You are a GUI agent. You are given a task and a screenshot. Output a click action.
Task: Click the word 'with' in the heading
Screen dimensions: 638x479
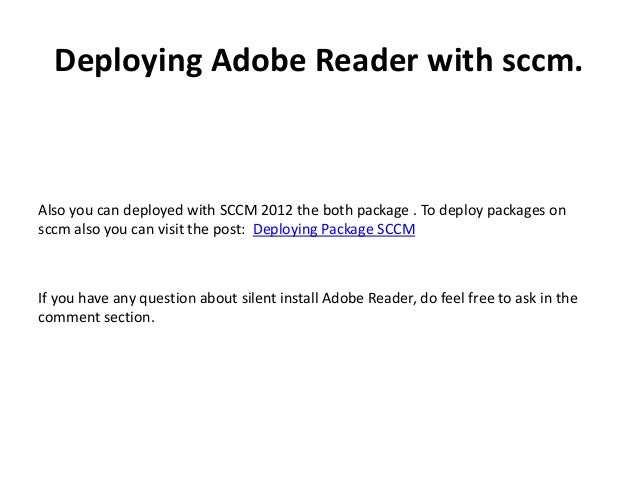click(x=460, y=59)
